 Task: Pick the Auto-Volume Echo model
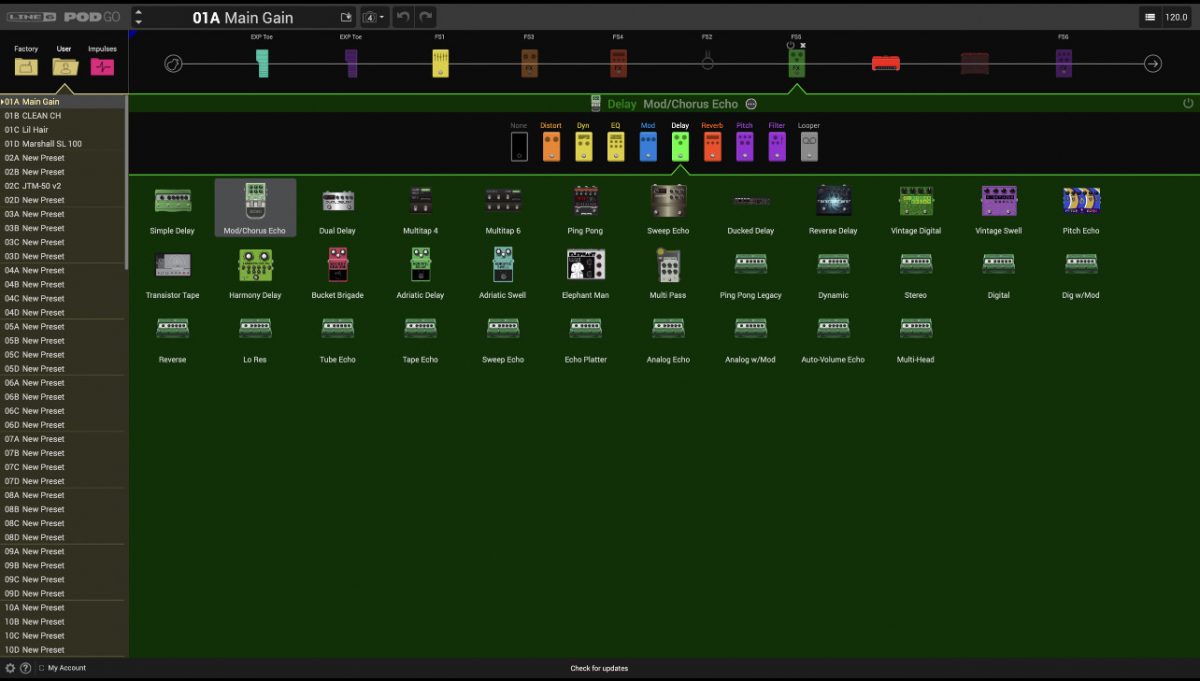833,338
